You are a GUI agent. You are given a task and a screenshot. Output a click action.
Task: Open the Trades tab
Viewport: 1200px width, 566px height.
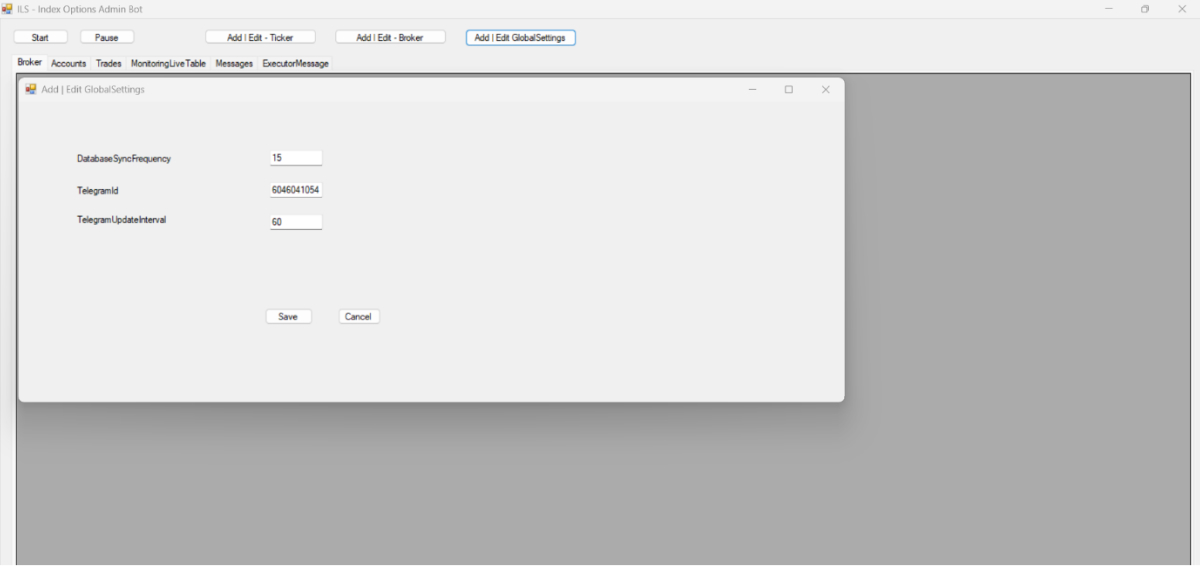(x=109, y=63)
